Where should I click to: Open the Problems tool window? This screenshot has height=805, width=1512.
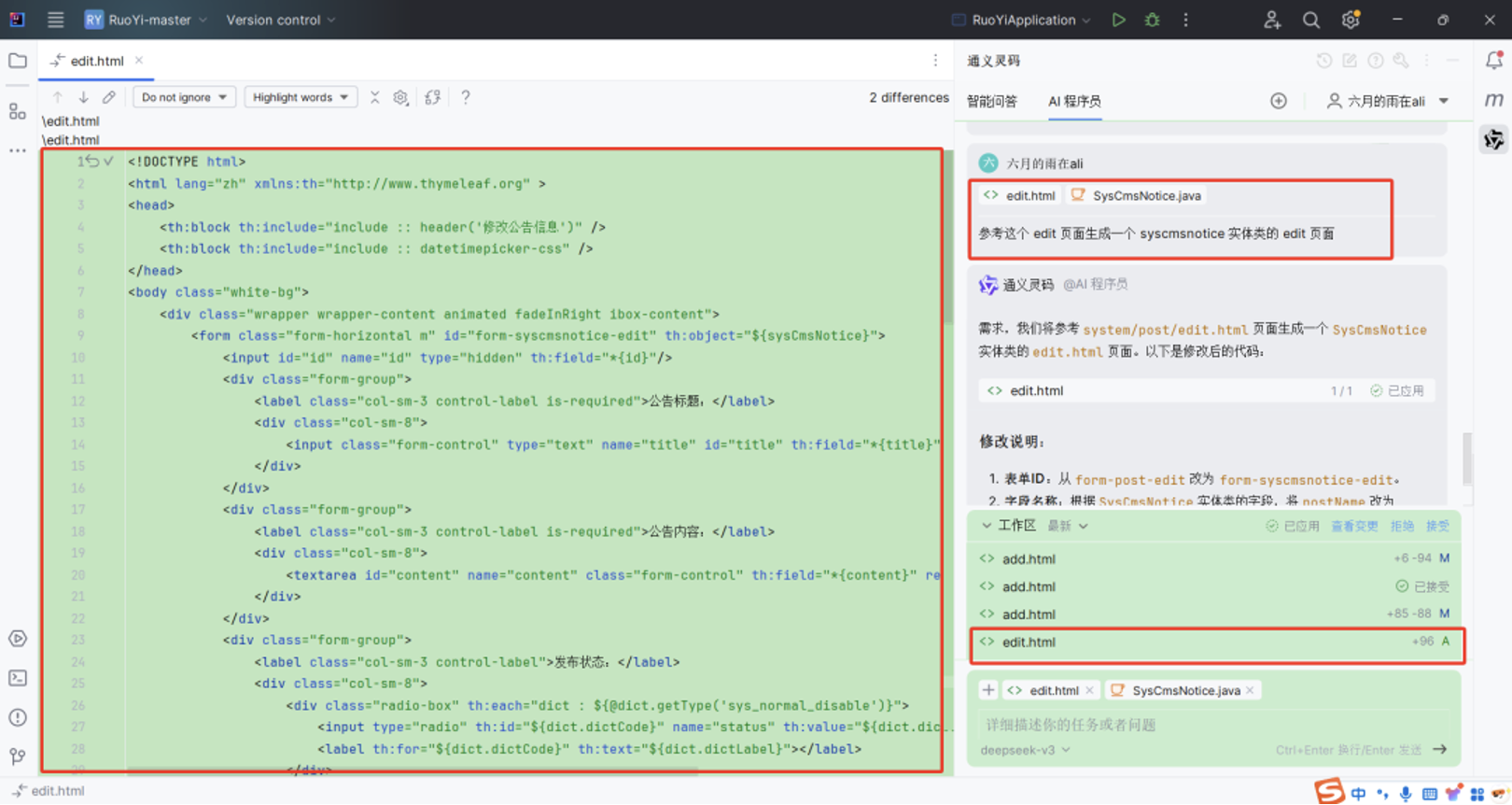[18, 717]
